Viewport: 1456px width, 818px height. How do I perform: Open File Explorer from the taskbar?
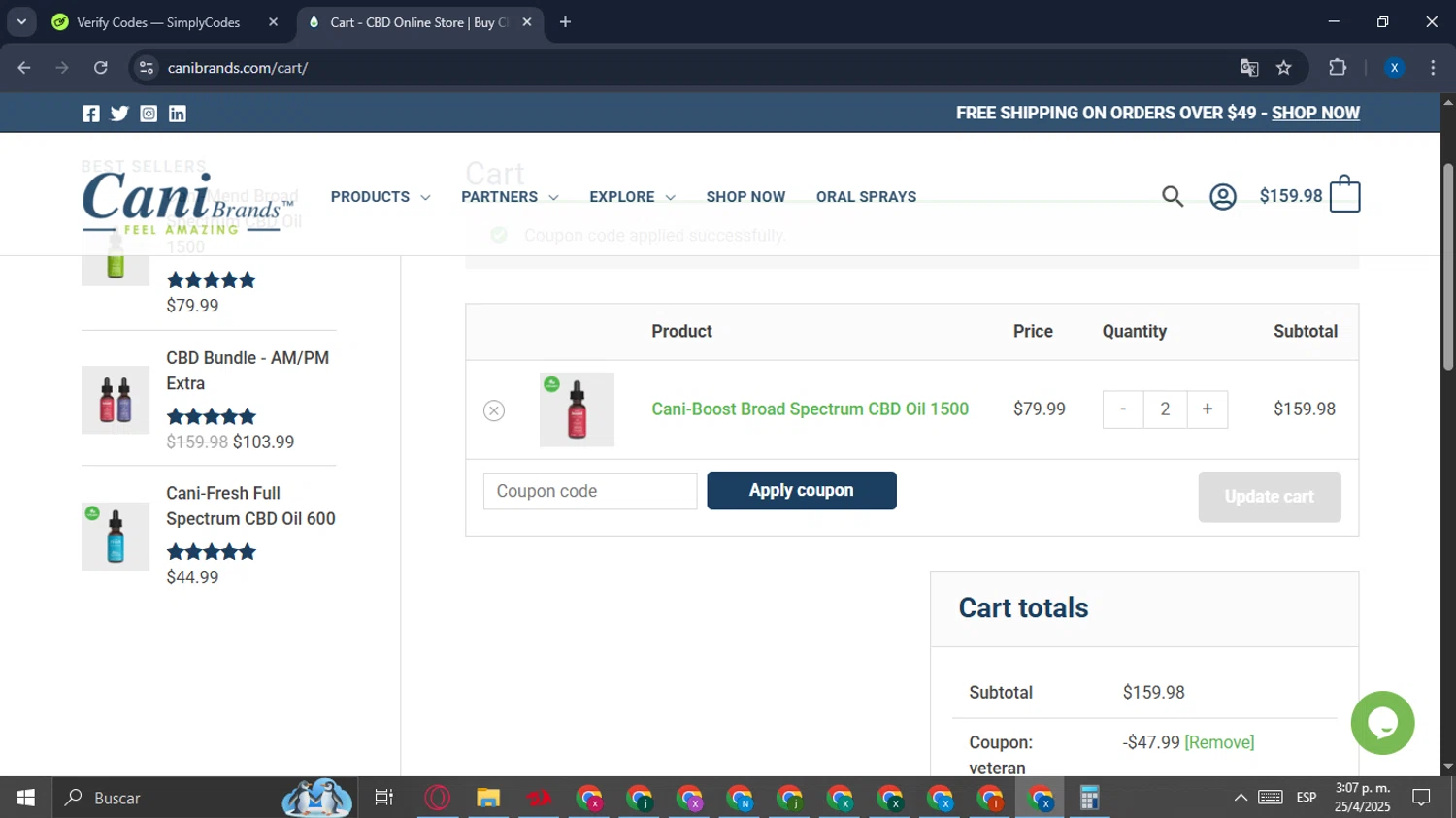click(488, 798)
